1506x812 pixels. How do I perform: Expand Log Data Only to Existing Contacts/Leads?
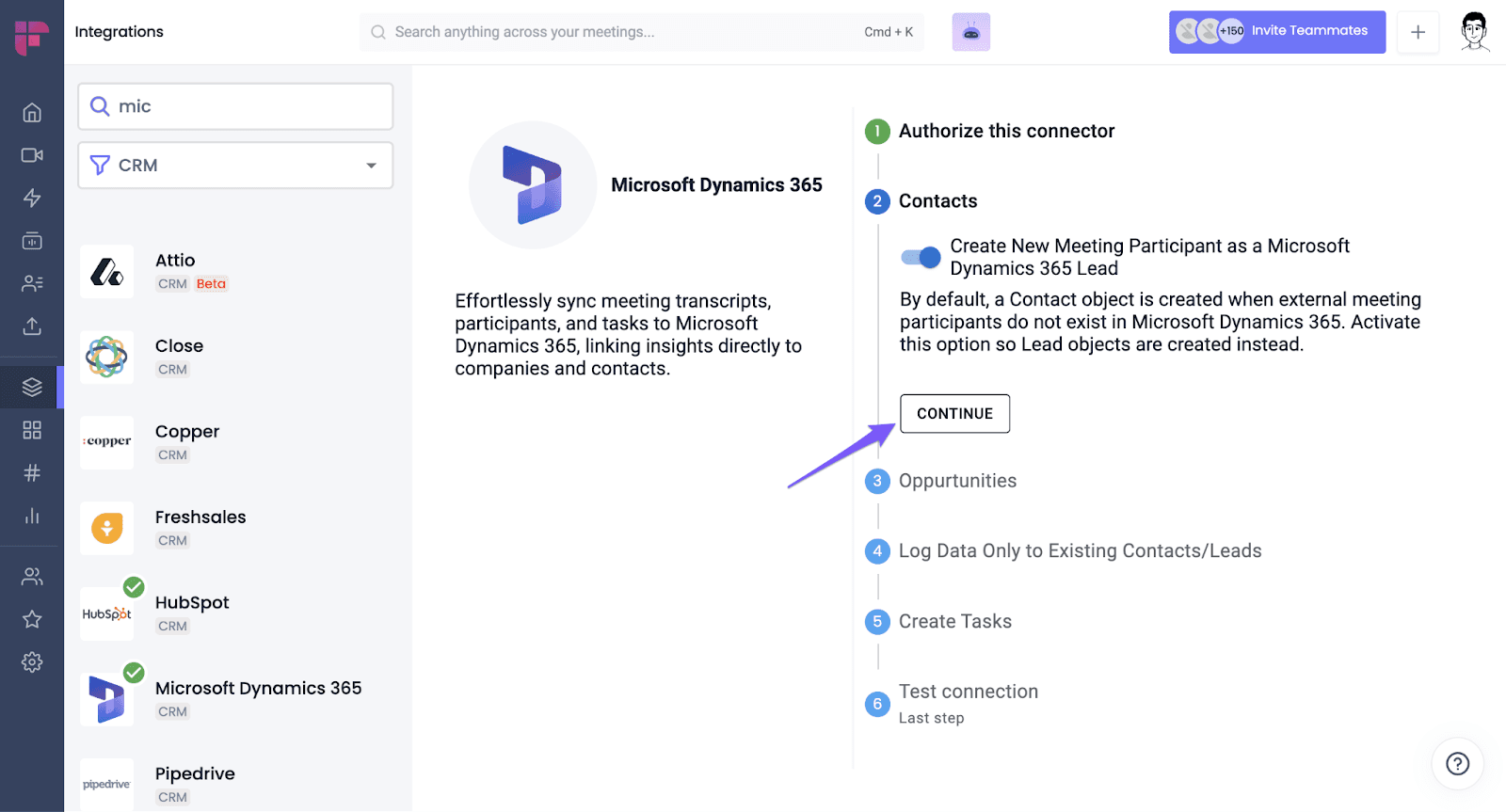(1080, 551)
